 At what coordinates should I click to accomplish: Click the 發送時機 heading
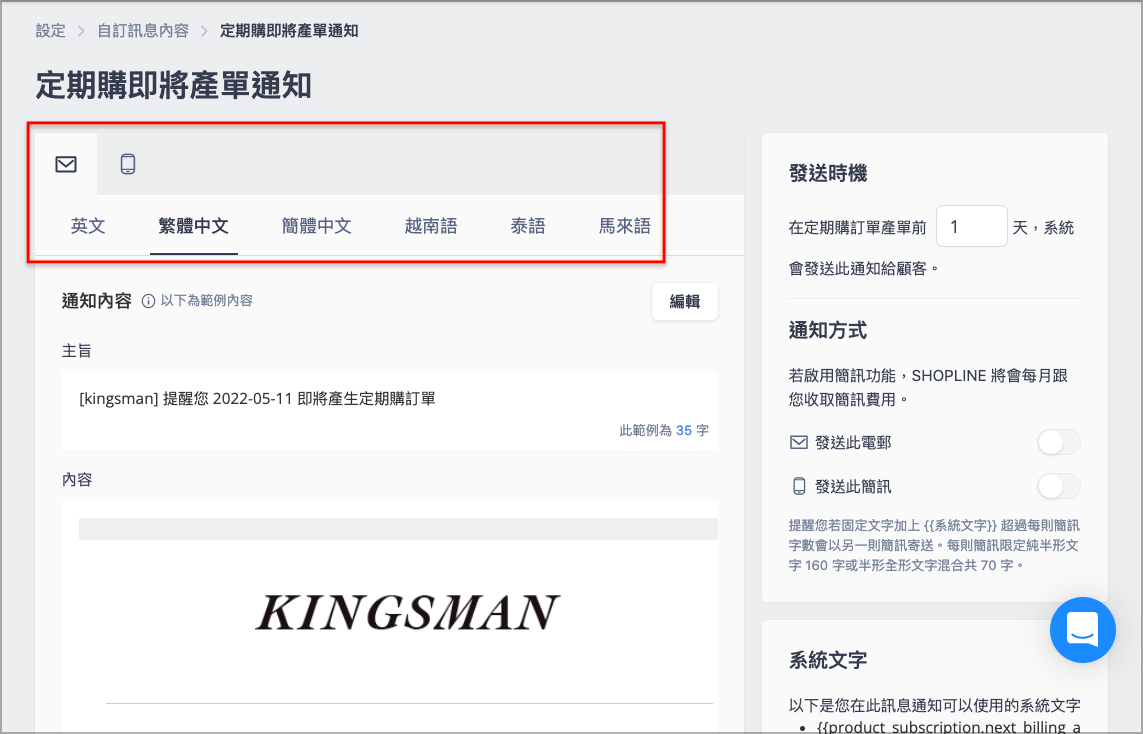click(828, 173)
